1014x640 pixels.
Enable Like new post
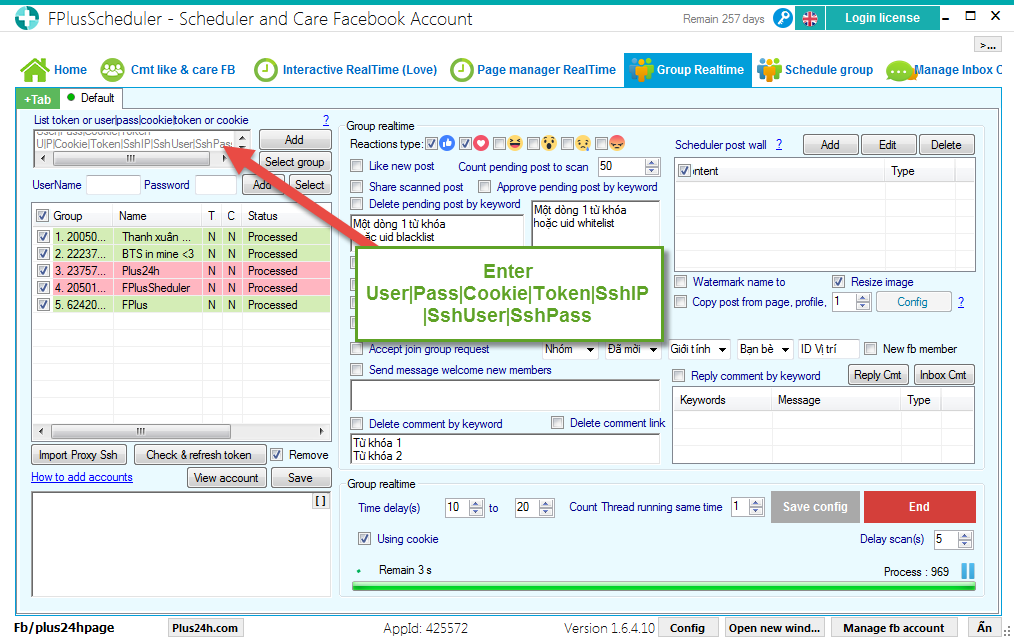(x=356, y=166)
